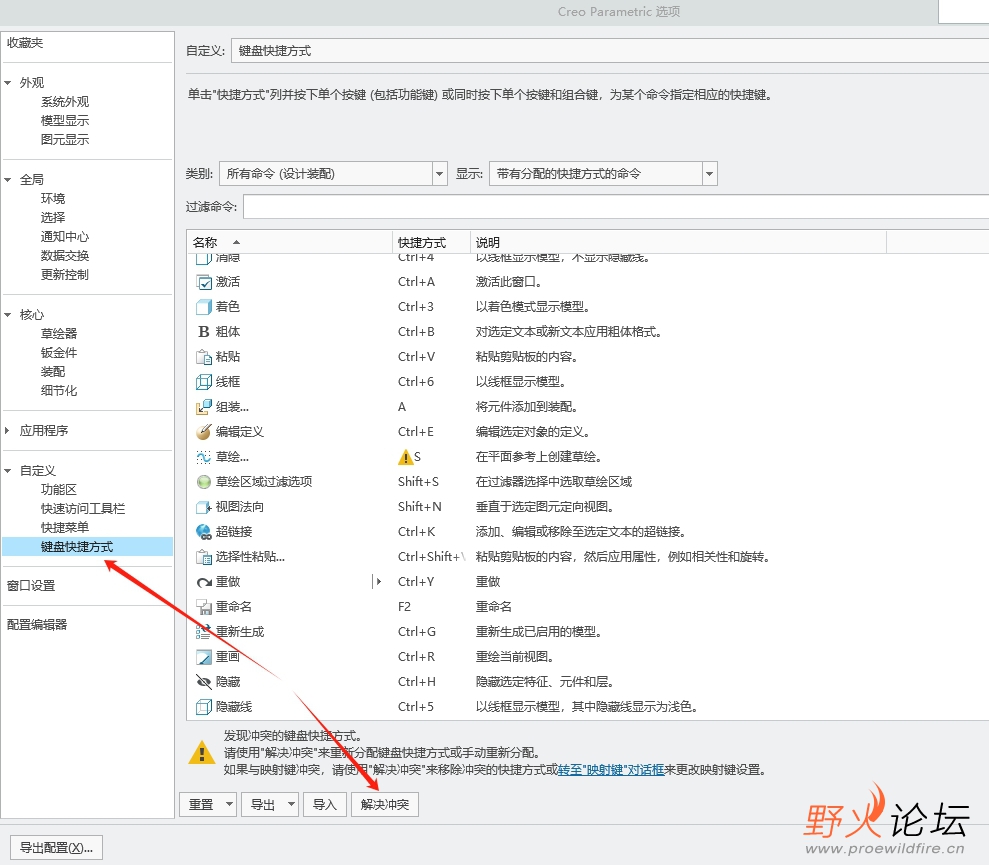Screen dimensions: 989x865
Task: Select 钣金件 in the sidebar
Action: pyautogui.click(x=59, y=352)
